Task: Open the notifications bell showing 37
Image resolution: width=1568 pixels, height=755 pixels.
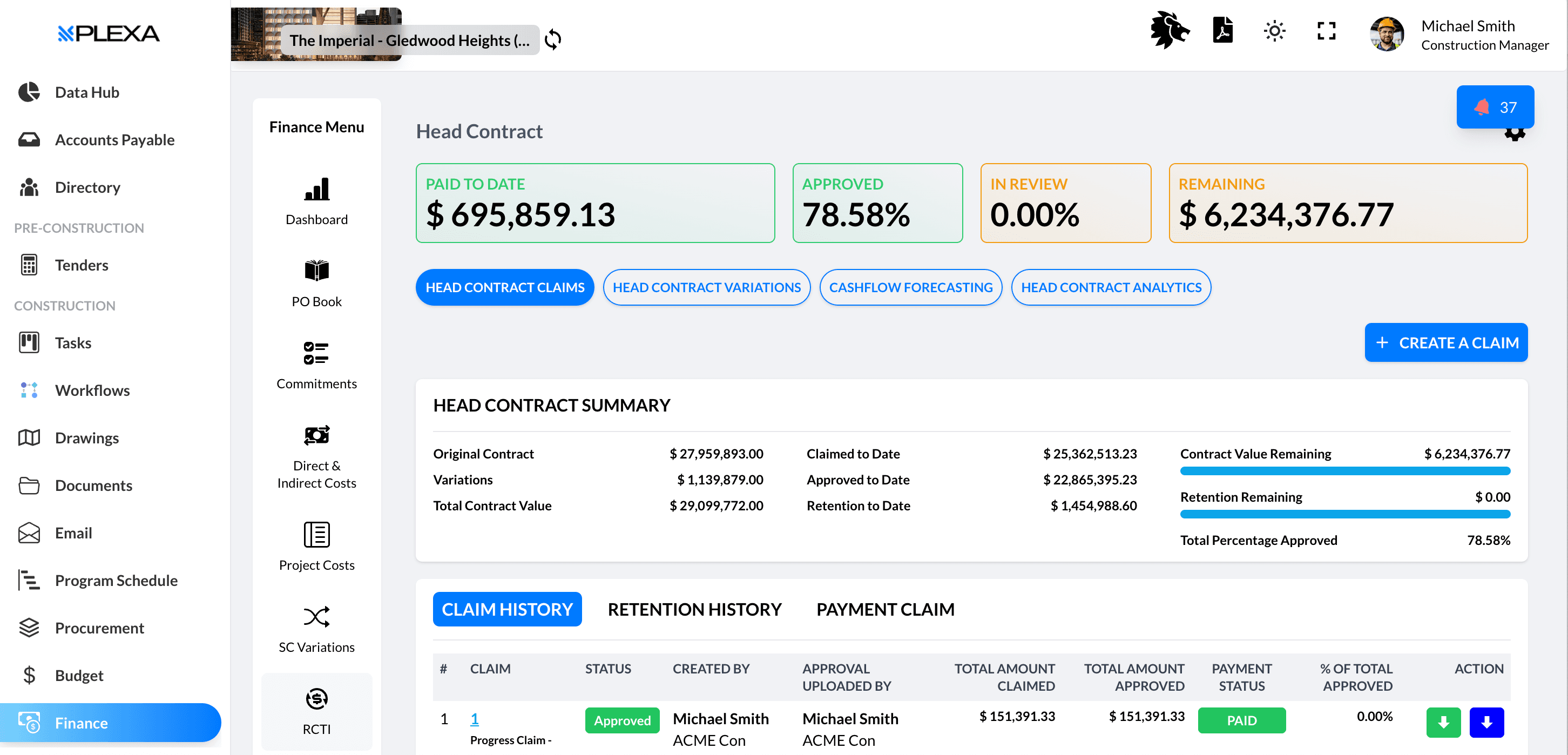Action: click(1495, 107)
